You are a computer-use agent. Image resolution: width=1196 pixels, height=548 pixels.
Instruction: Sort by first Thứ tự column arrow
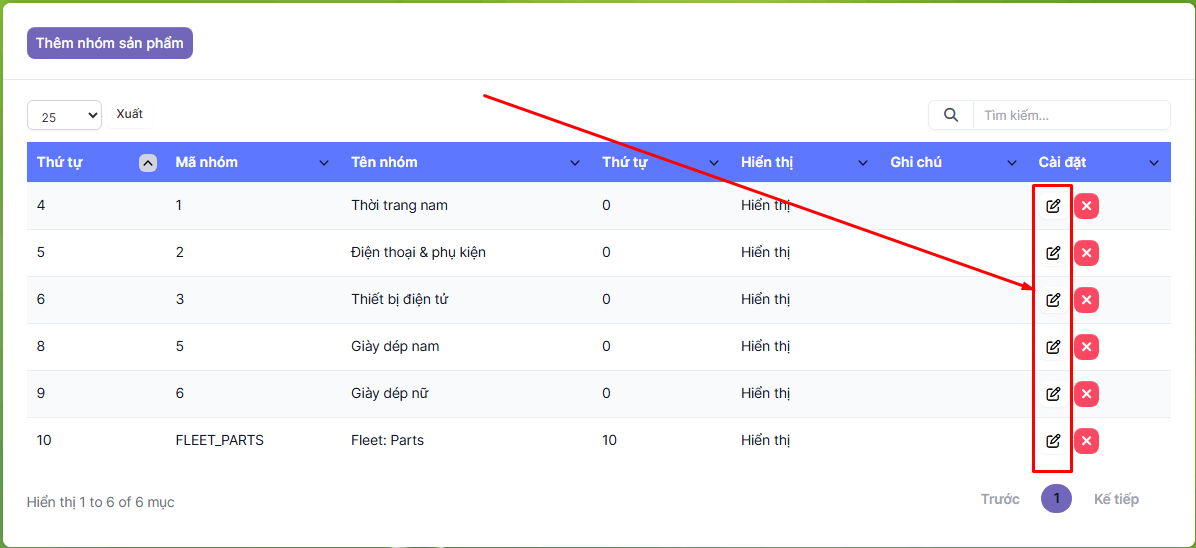pyautogui.click(x=148, y=163)
